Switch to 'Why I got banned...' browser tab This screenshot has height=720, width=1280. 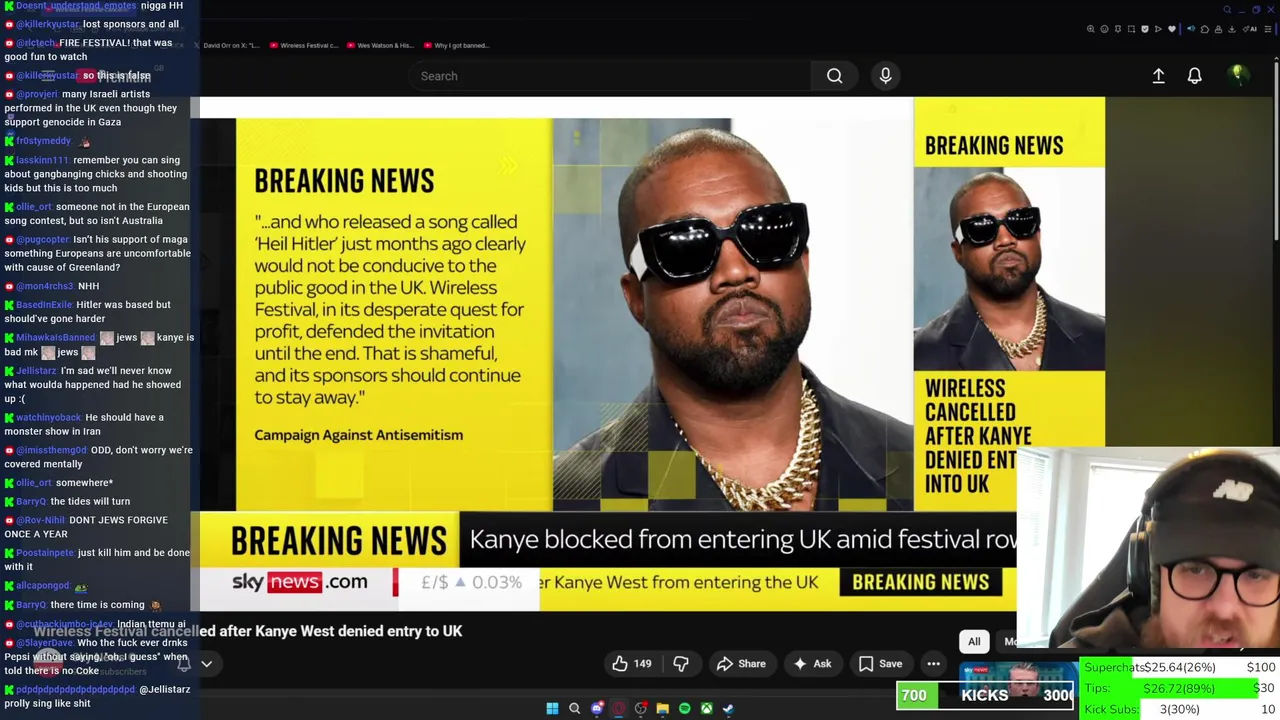click(456, 45)
